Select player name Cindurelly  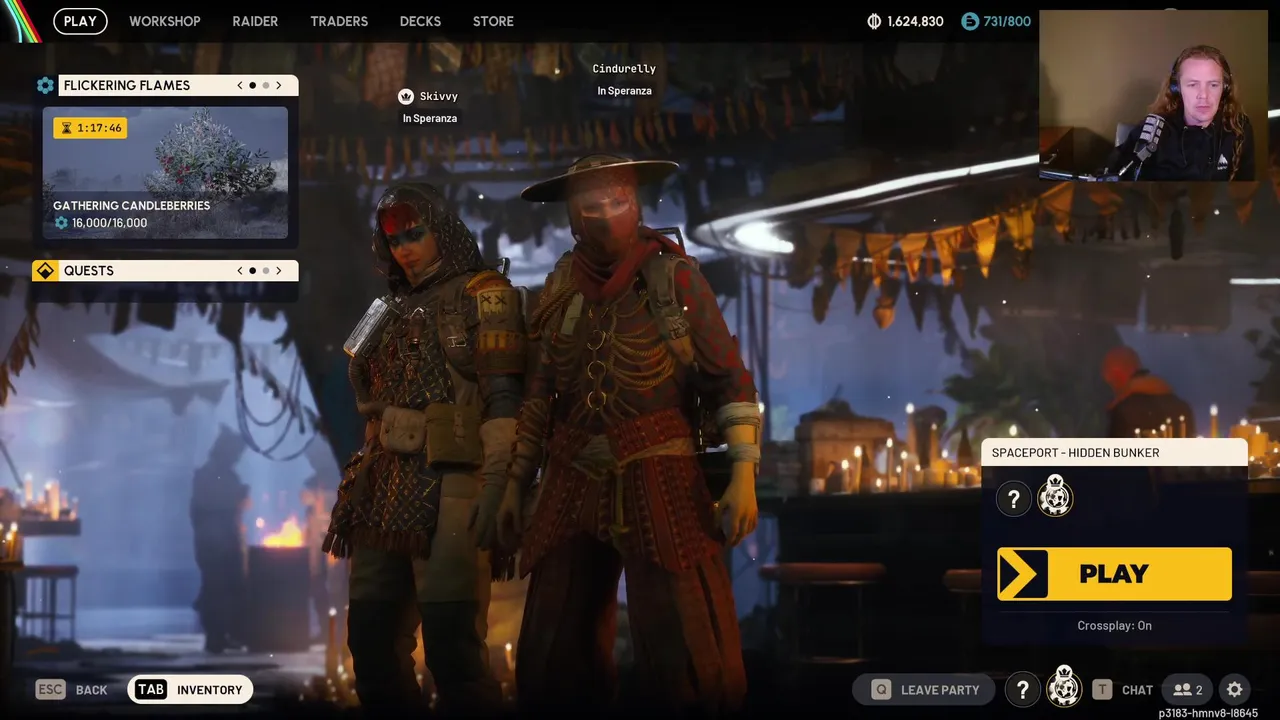624,69
